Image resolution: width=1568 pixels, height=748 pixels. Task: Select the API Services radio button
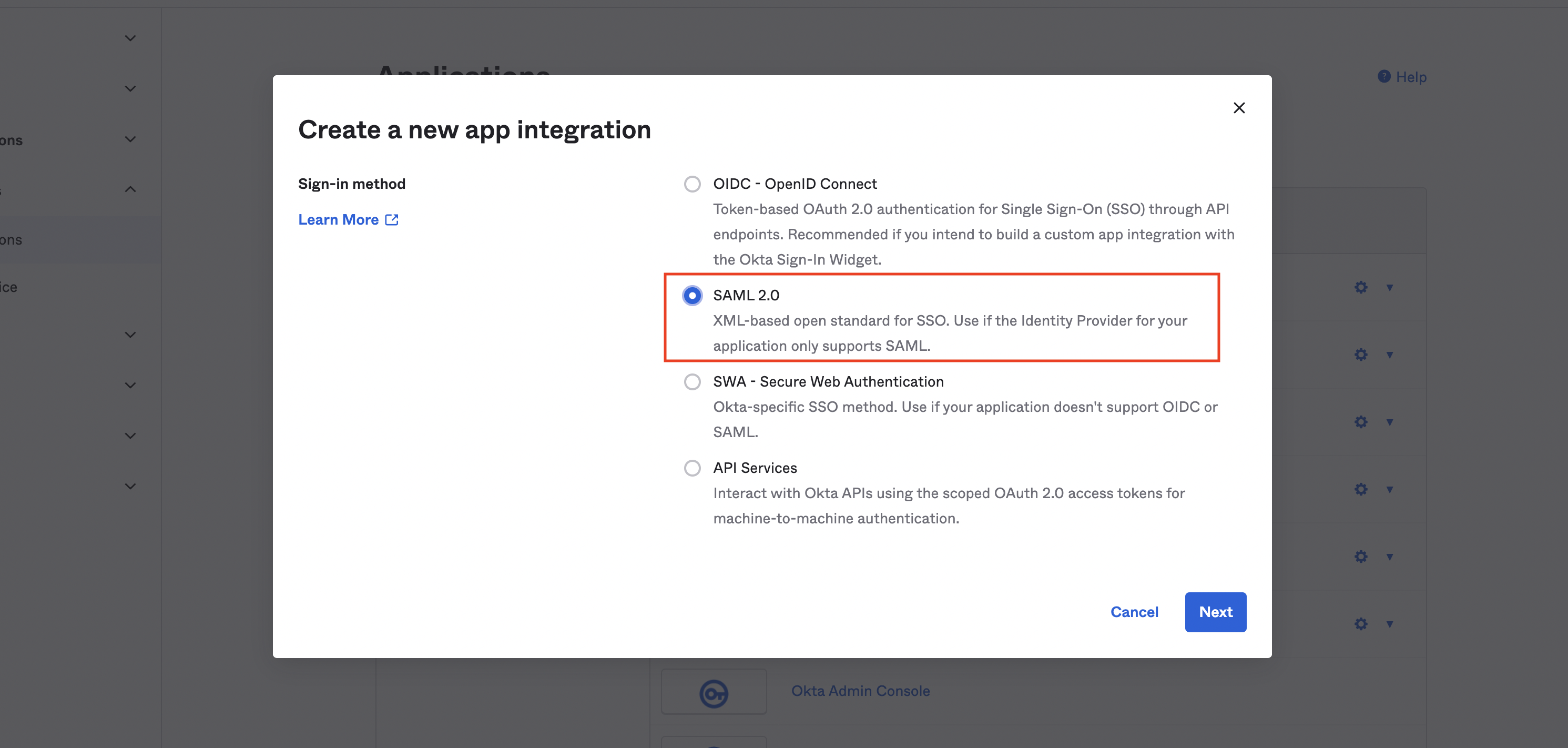(x=692, y=468)
